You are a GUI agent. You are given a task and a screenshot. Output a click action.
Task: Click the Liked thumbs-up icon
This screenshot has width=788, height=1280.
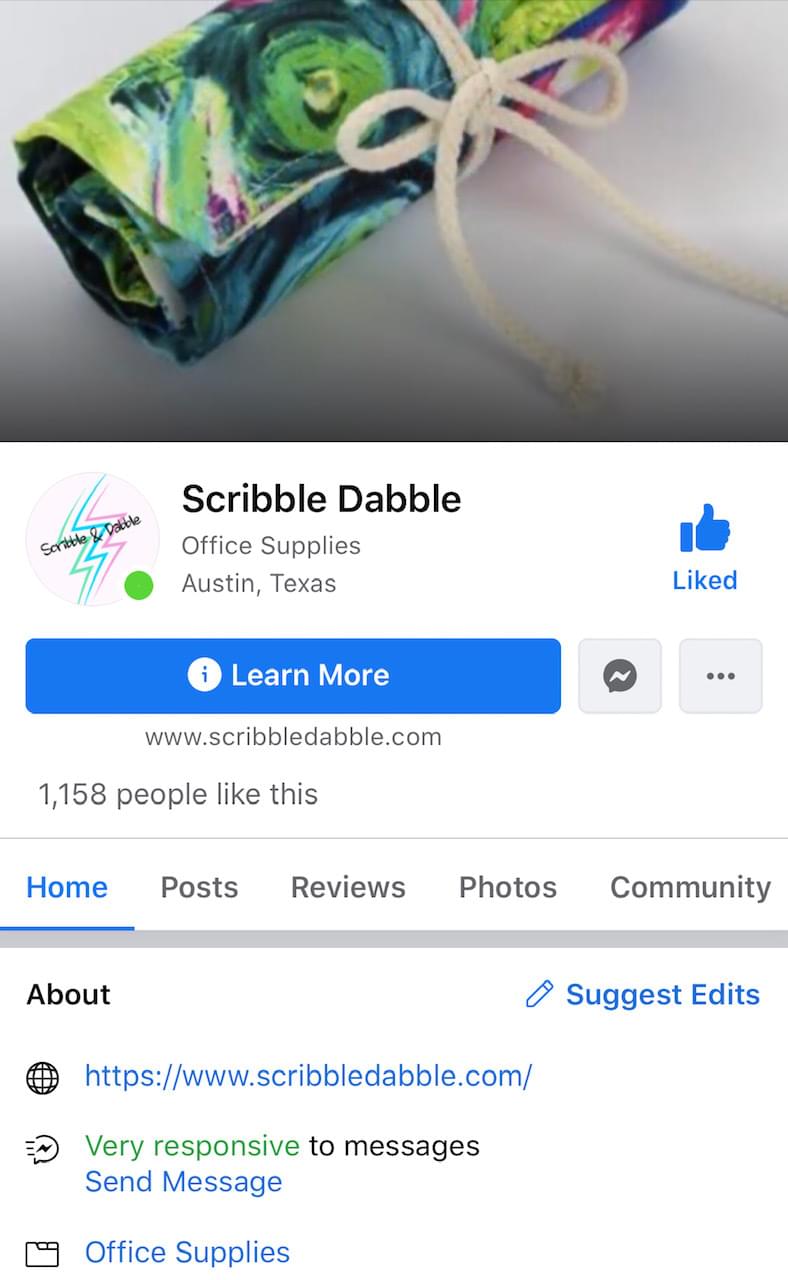pyautogui.click(x=705, y=529)
